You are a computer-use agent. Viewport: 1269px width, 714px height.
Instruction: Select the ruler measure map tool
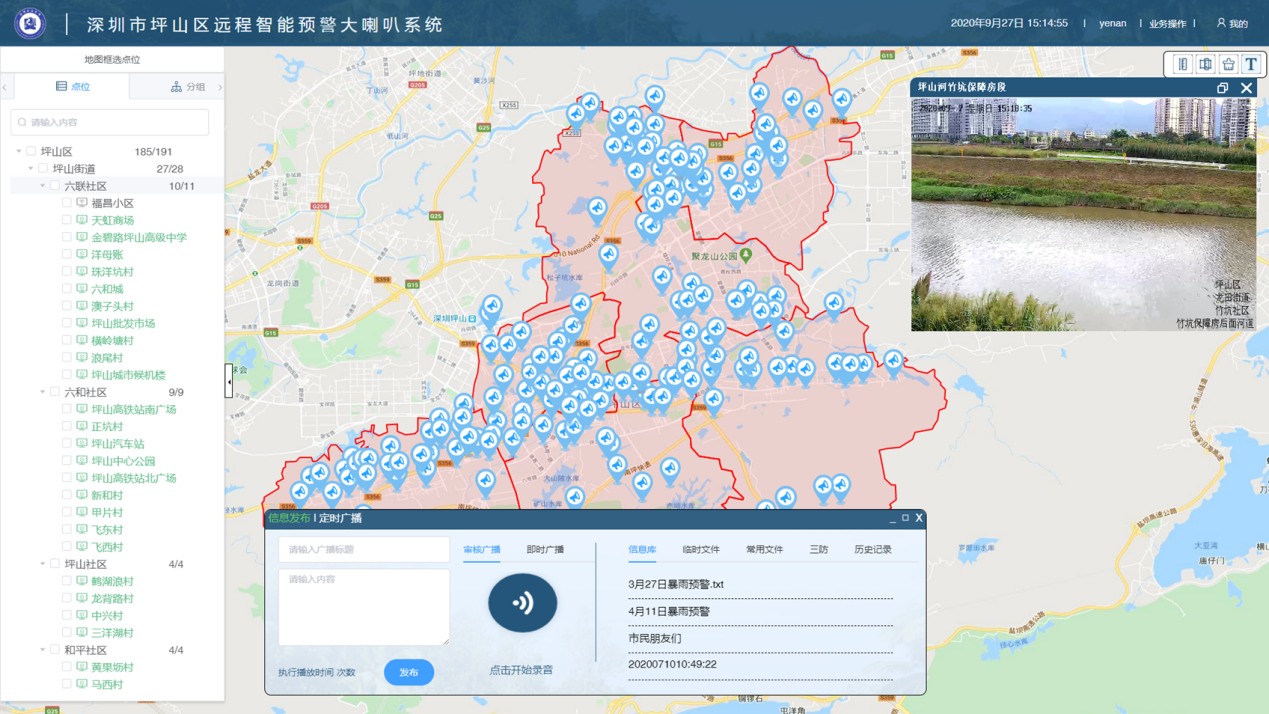(x=1183, y=64)
